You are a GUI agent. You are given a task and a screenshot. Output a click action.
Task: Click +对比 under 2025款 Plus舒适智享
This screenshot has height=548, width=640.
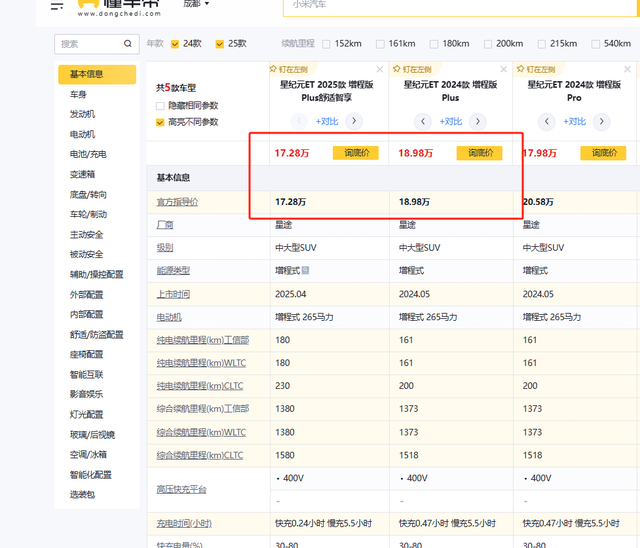(x=327, y=121)
